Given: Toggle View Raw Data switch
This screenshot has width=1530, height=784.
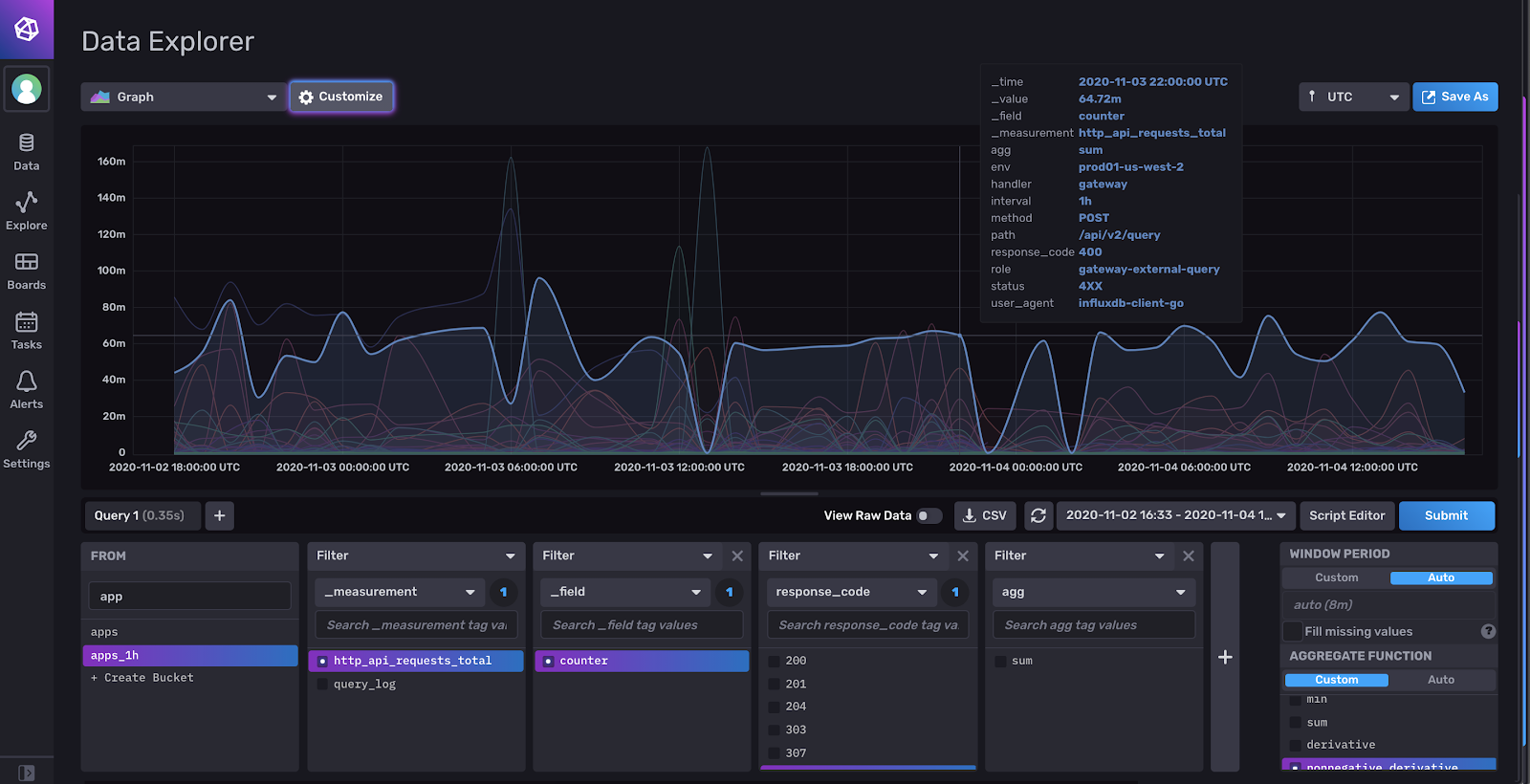Looking at the screenshot, I should (929, 515).
